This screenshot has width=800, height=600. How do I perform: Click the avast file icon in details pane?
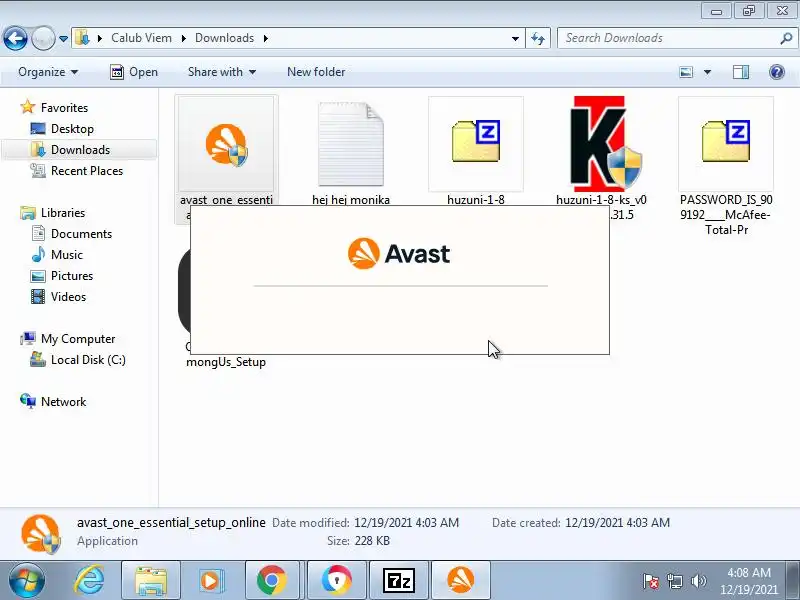pyautogui.click(x=41, y=534)
